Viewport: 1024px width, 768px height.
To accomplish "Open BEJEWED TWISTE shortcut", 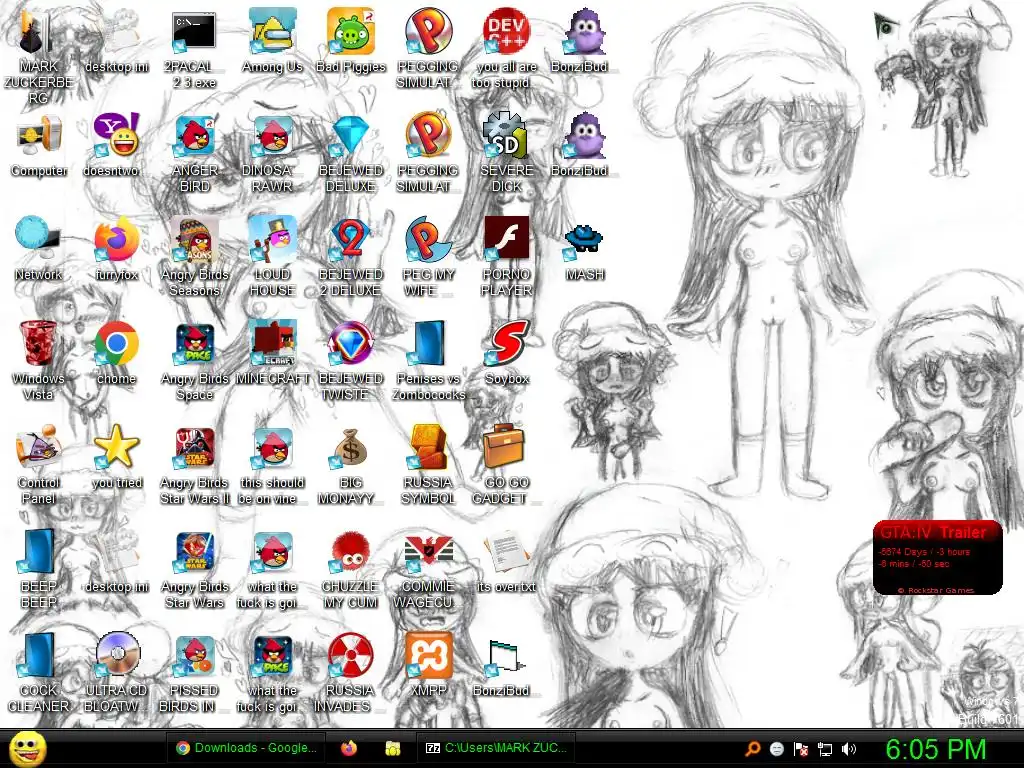I will click(351, 344).
